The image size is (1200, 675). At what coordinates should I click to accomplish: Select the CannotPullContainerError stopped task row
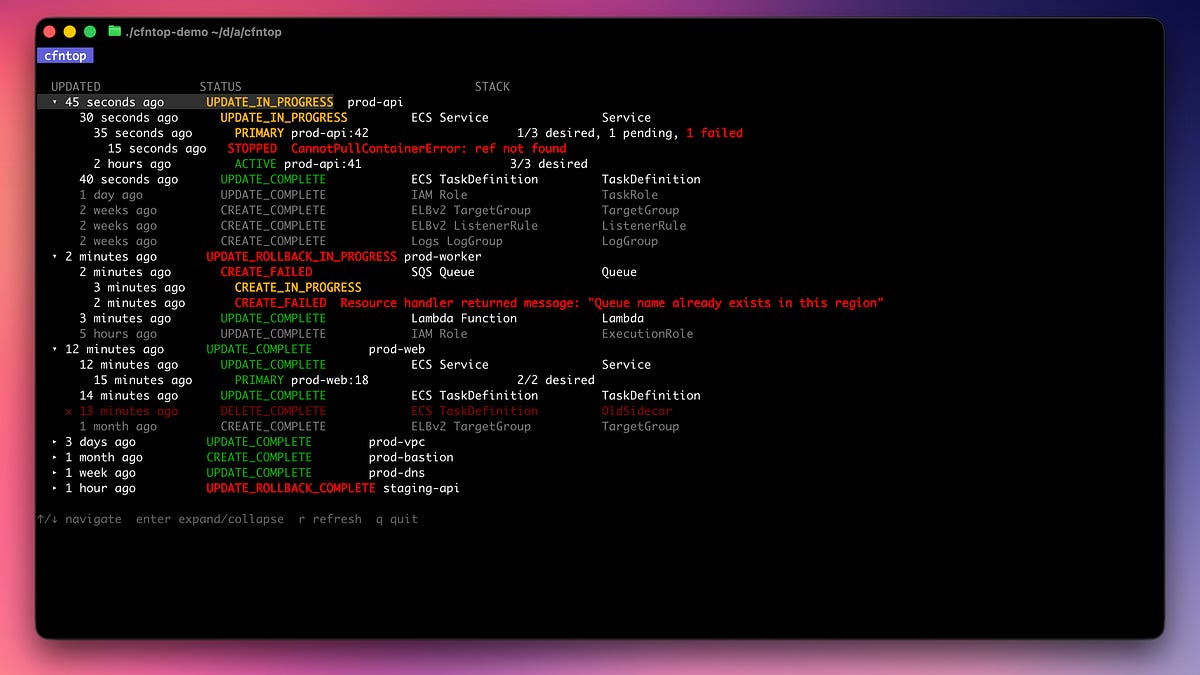click(336, 149)
